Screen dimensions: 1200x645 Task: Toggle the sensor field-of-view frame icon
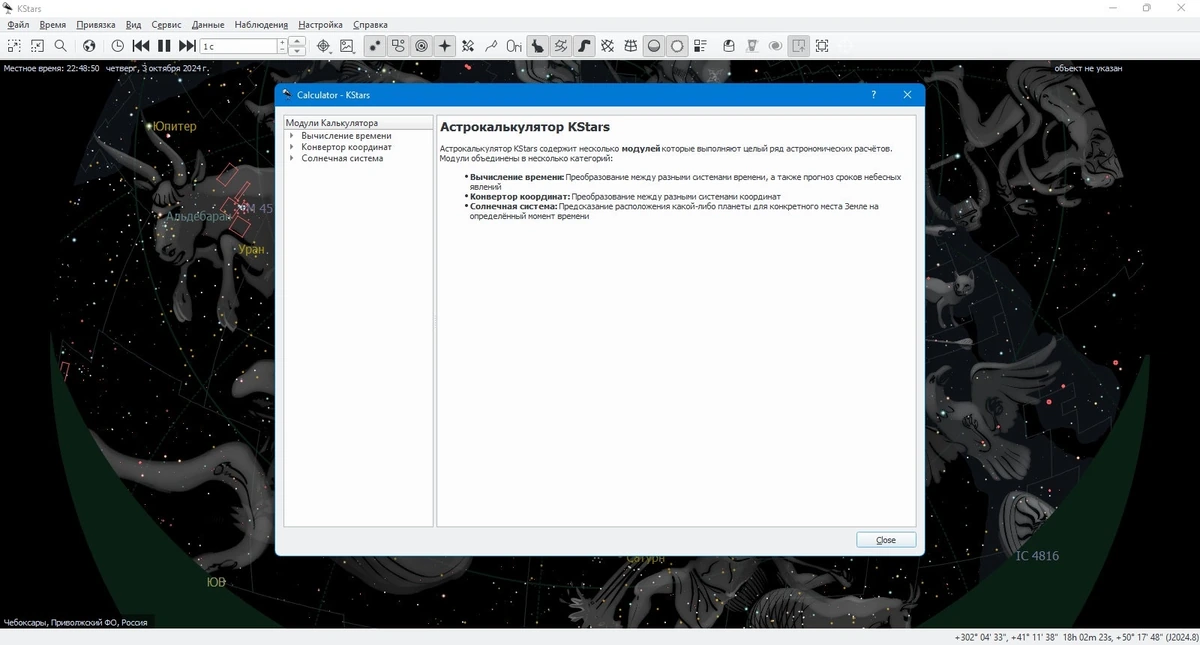pyautogui.click(x=799, y=46)
